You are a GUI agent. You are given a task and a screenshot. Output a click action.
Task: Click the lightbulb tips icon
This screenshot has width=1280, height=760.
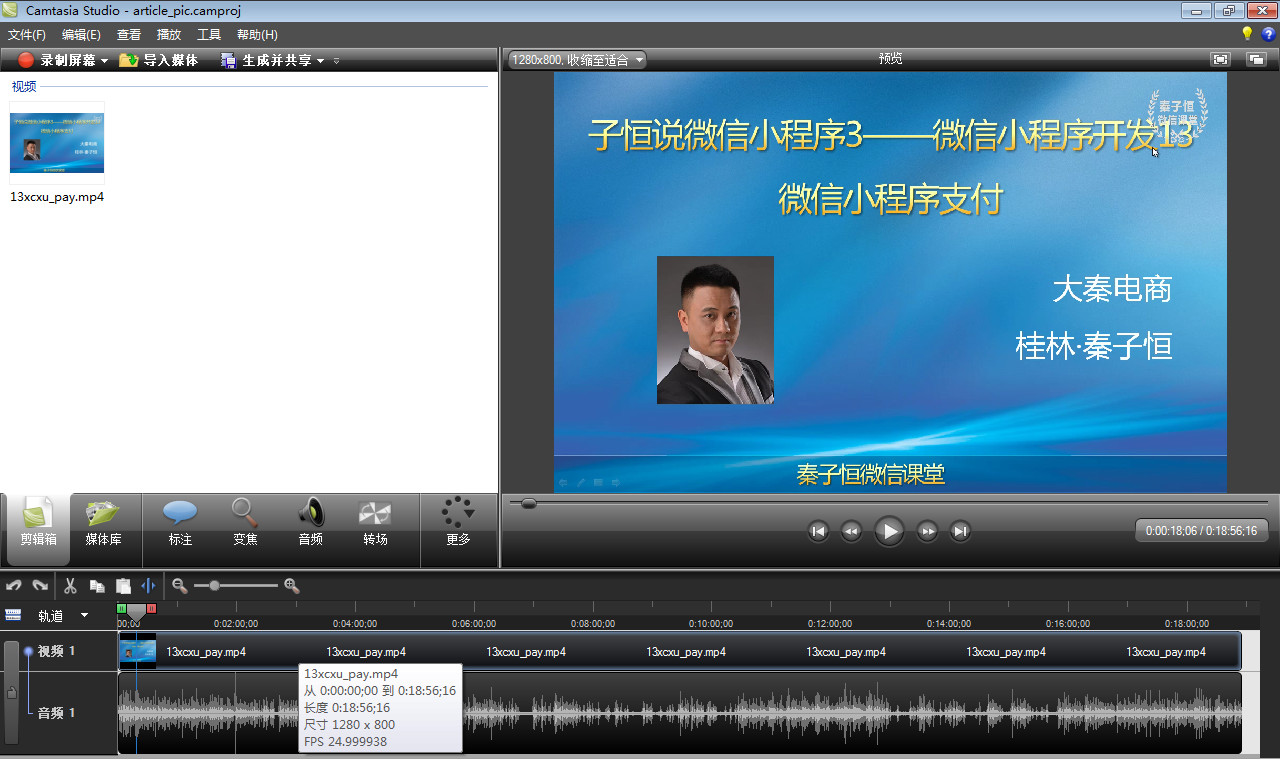click(x=1247, y=34)
